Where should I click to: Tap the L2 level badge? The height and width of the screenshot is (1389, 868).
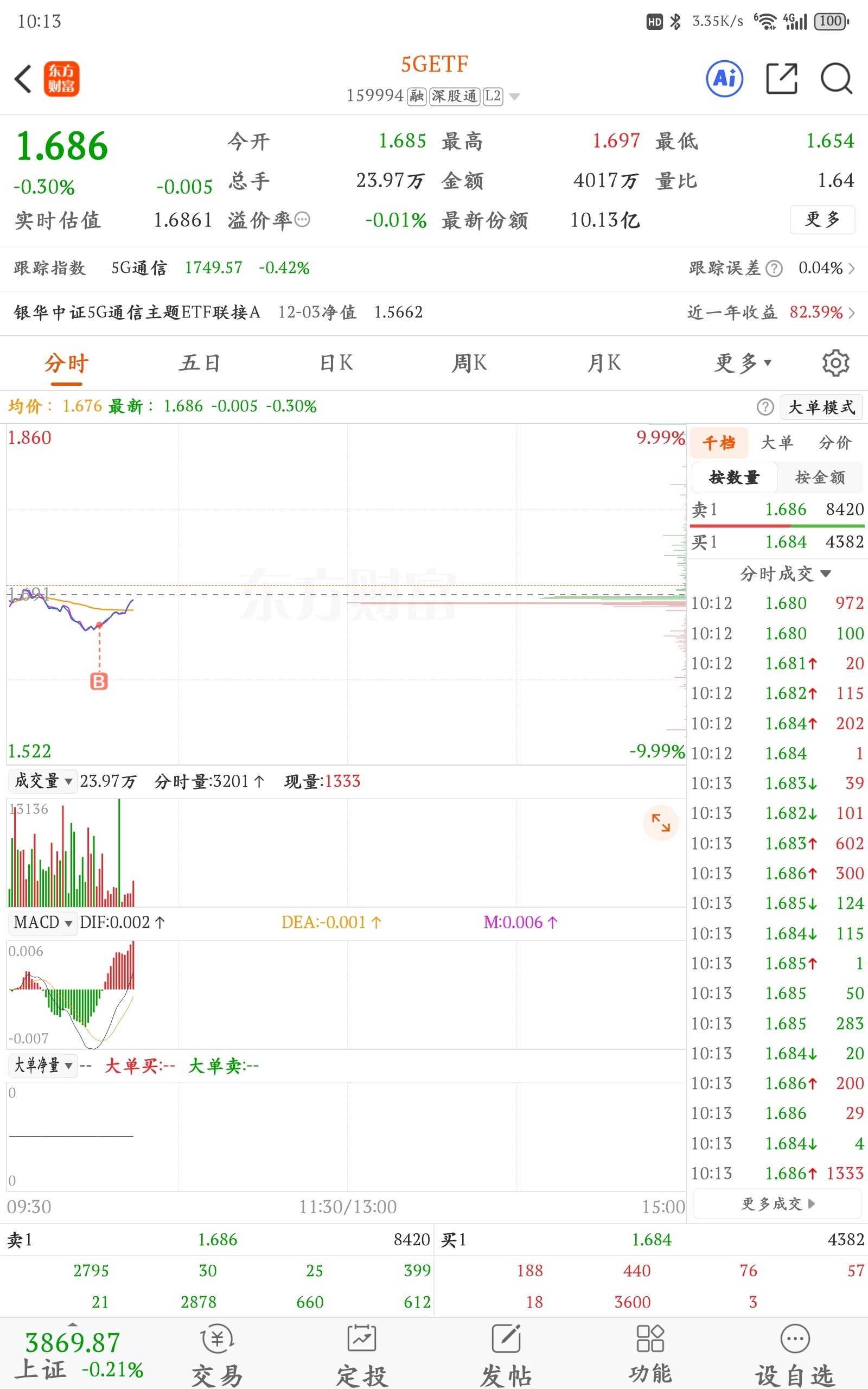point(493,96)
